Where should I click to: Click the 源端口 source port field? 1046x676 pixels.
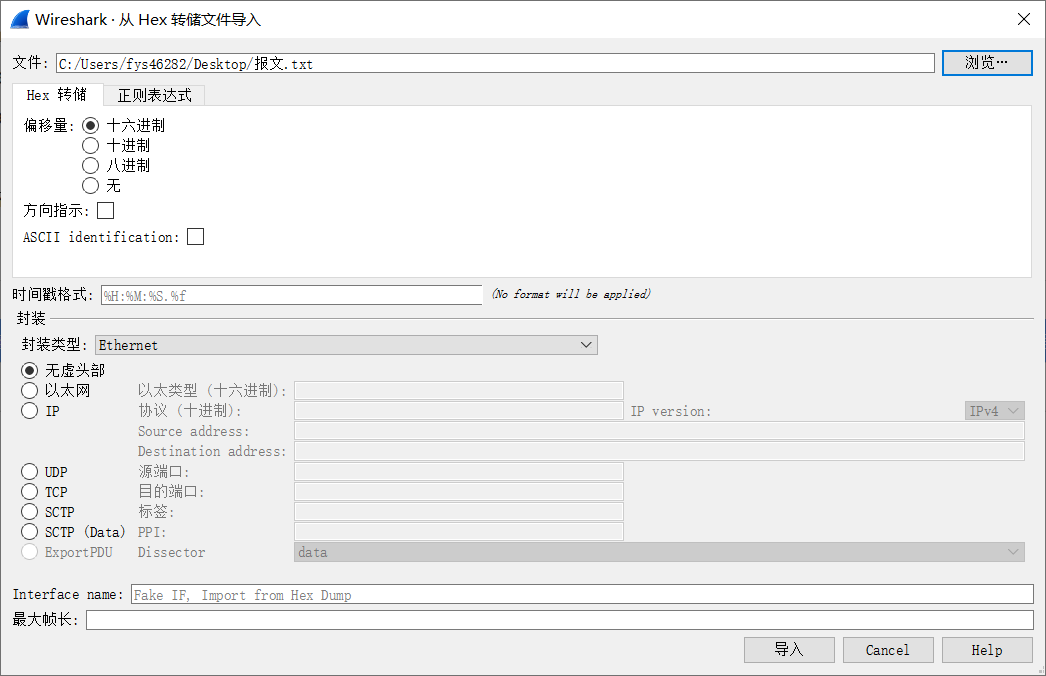pyautogui.click(x=459, y=472)
